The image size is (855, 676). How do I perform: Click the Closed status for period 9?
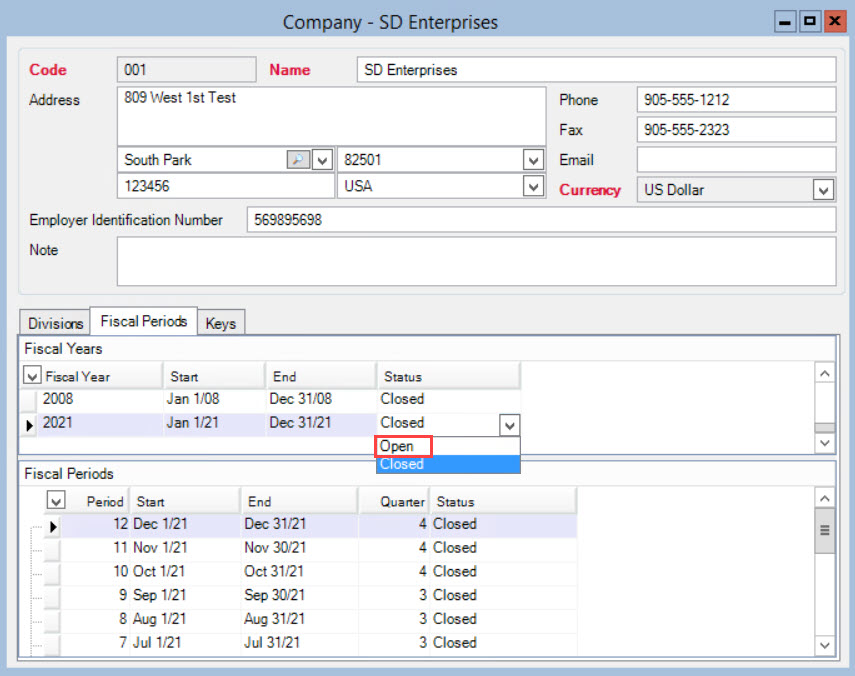pos(503,595)
